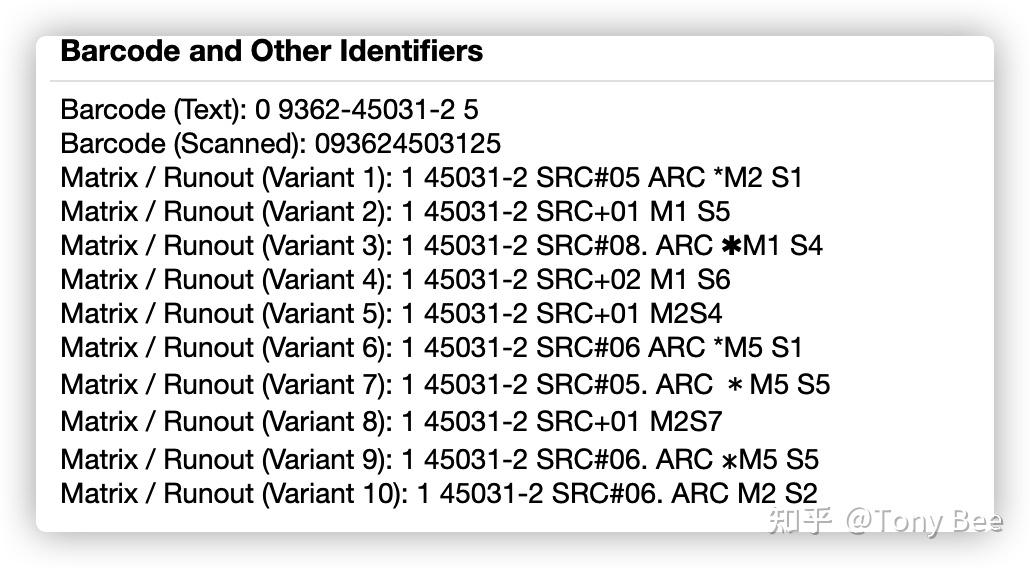Click the Matrix / Runout (Variant 1) label
This screenshot has height=568, width=1030.
pyautogui.click(x=227, y=177)
